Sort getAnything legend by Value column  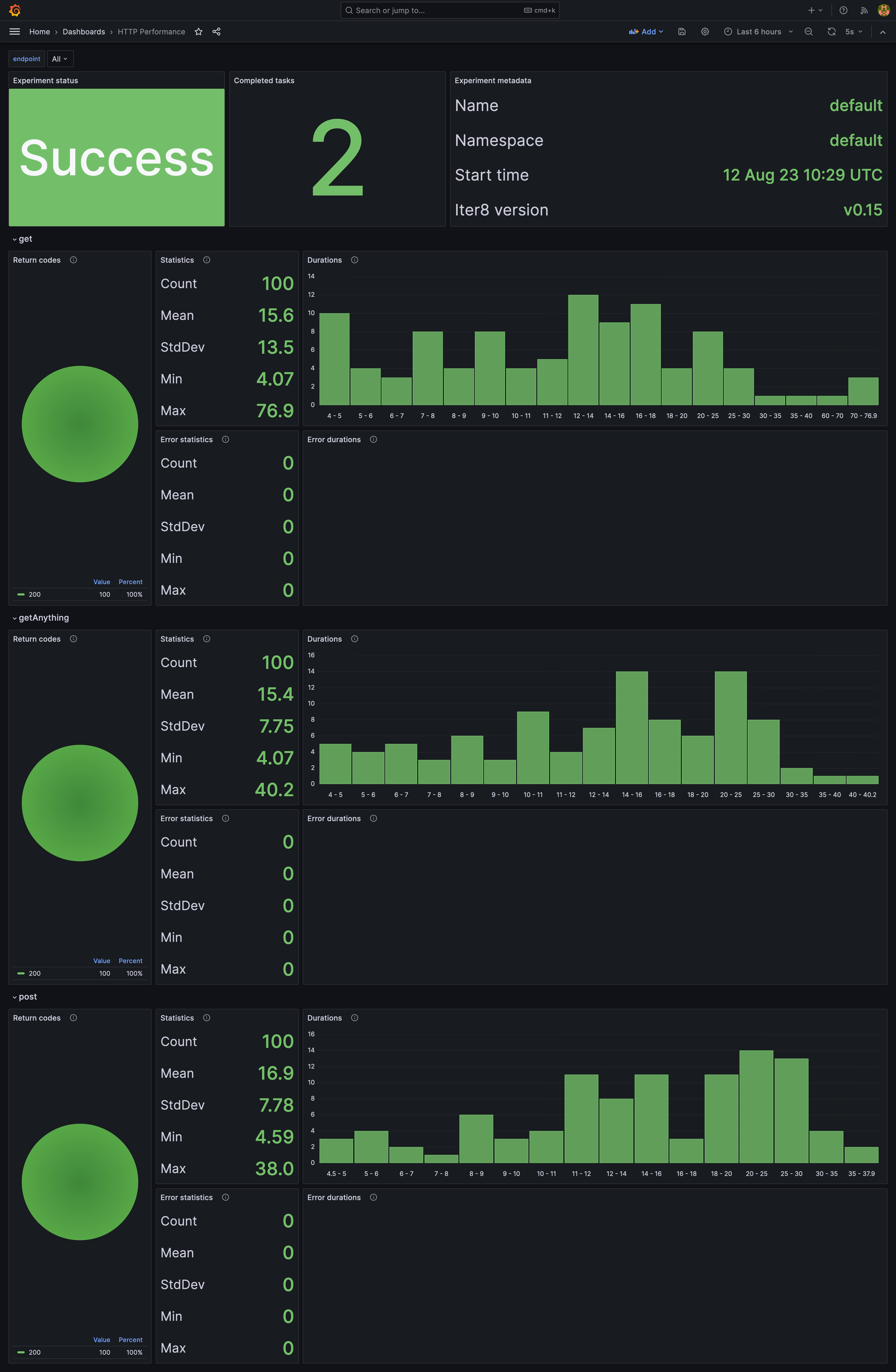pos(102,961)
